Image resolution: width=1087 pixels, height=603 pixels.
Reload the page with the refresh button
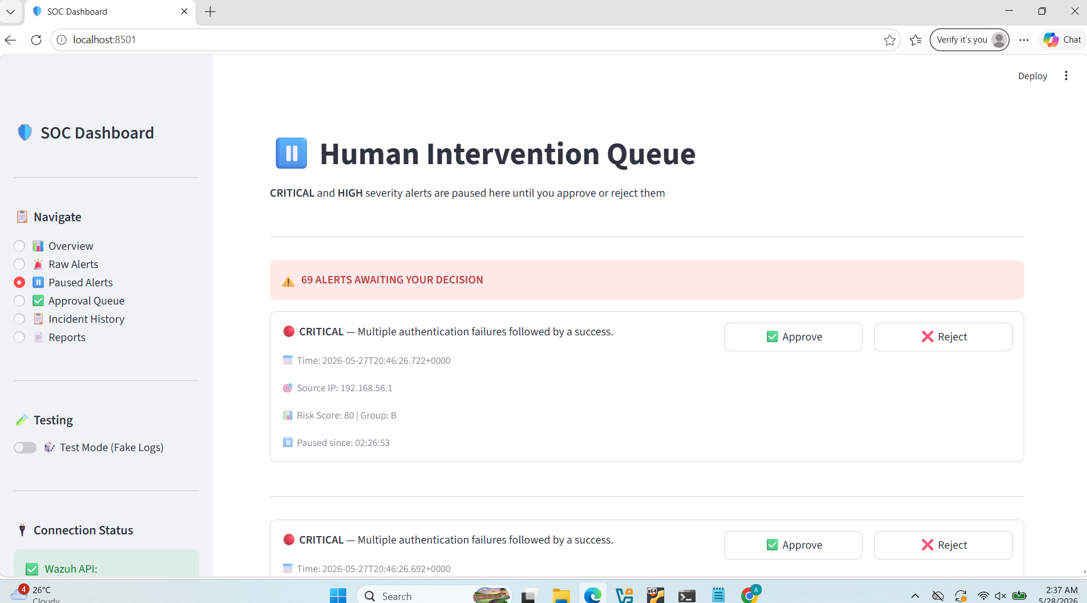pos(36,40)
